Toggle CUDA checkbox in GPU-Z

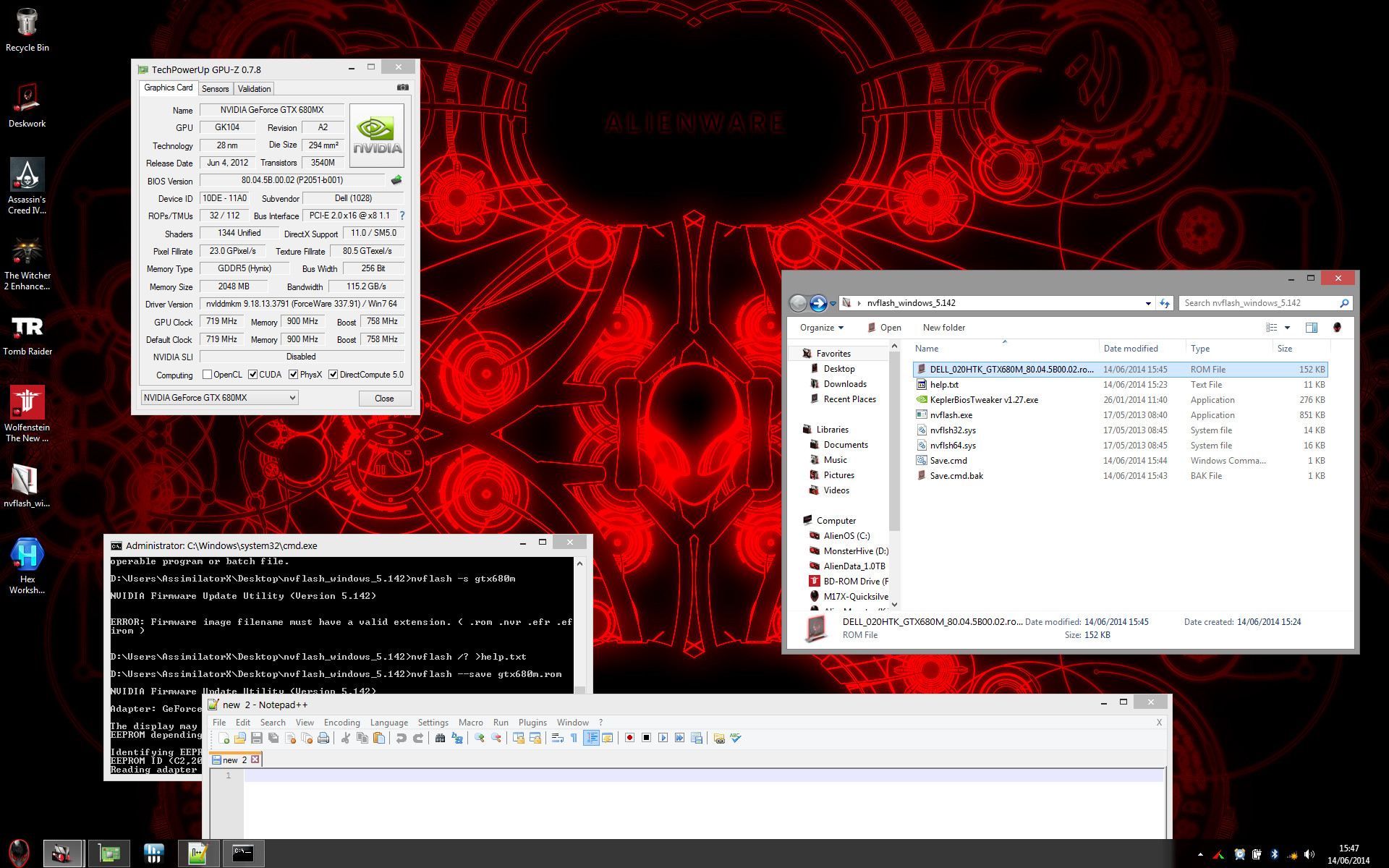coord(252,375)
